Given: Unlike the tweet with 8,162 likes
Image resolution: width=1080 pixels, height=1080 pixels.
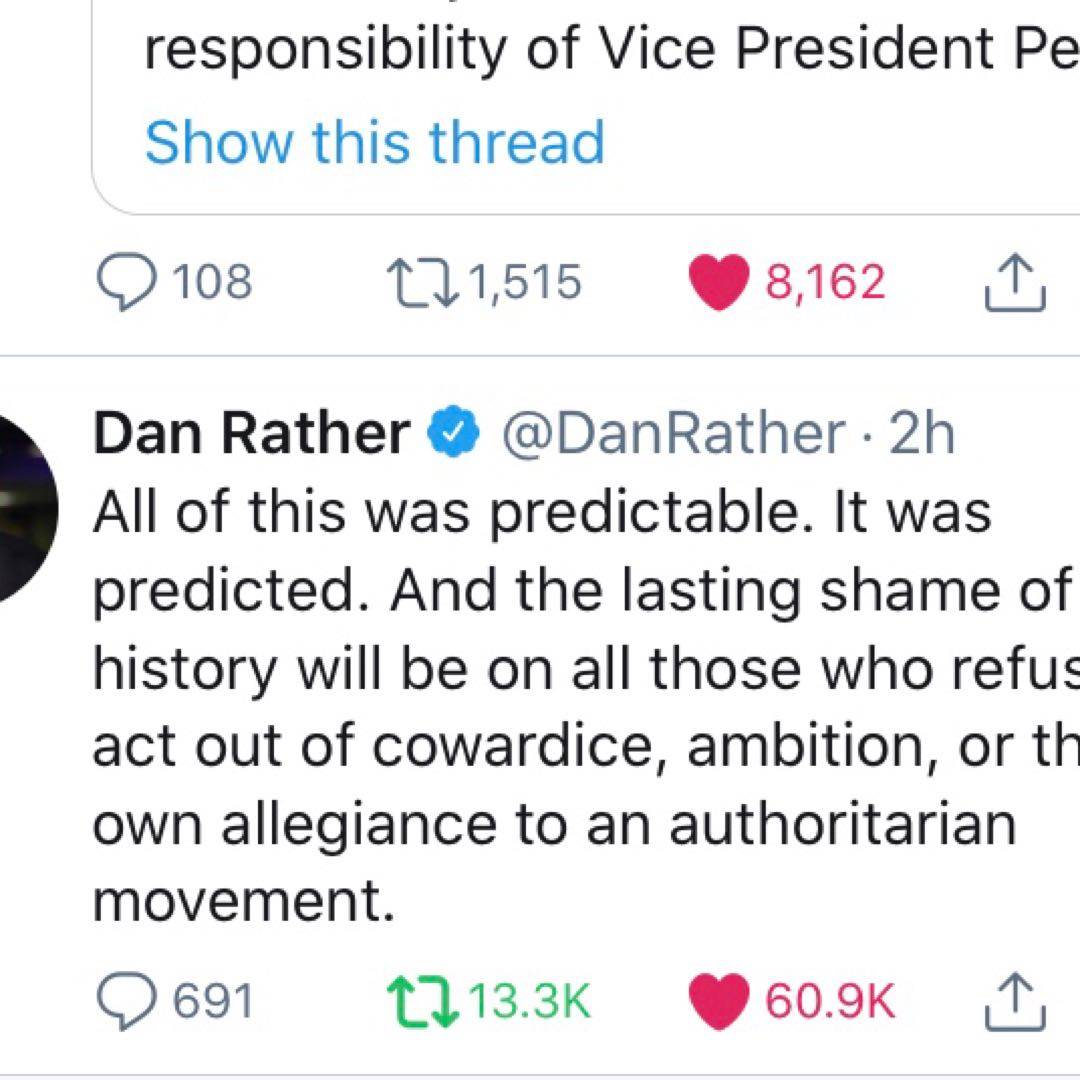Looking at the screenshot, I should click(x=719, y=283).
